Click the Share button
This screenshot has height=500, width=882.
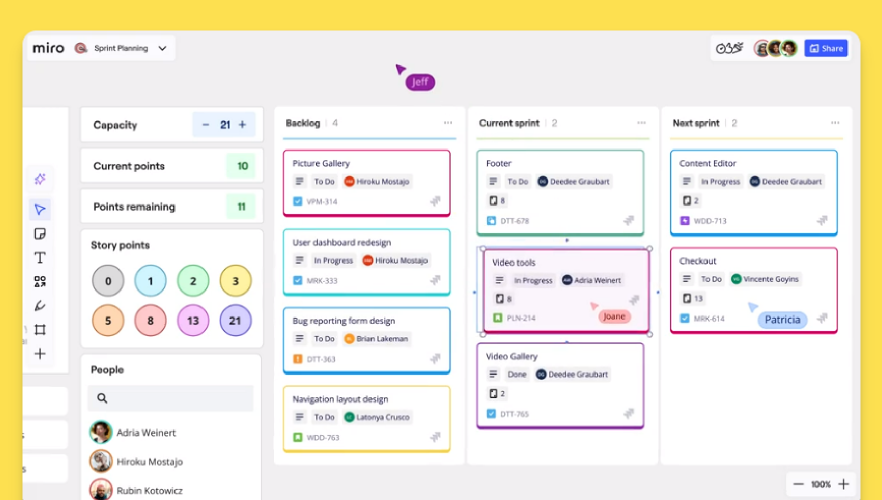point(826,48)
